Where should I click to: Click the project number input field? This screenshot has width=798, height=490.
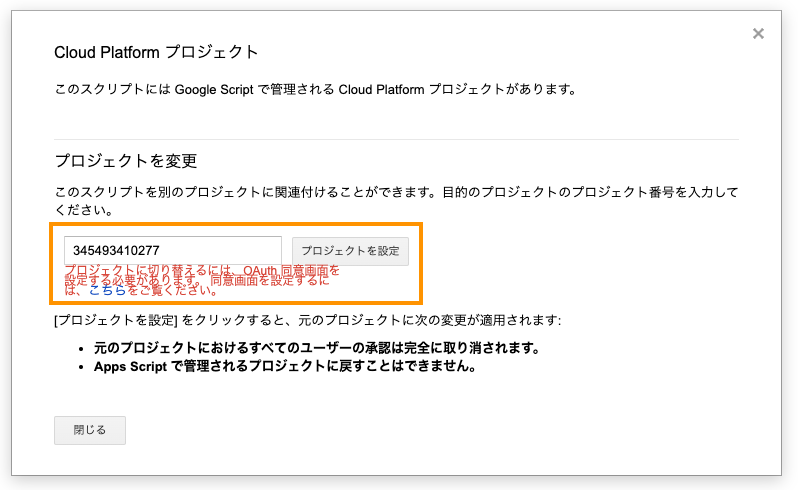coord(173,250)
